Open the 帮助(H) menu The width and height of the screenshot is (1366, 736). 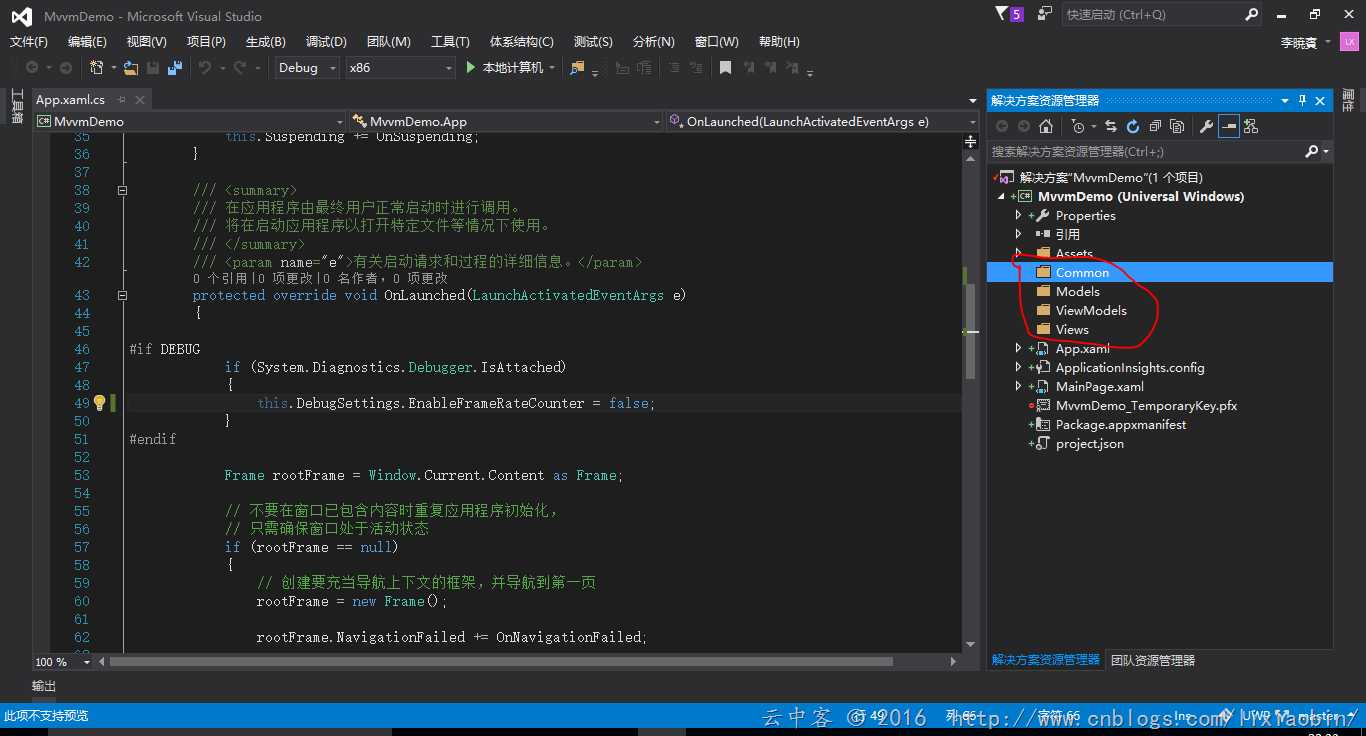[779, 41]
